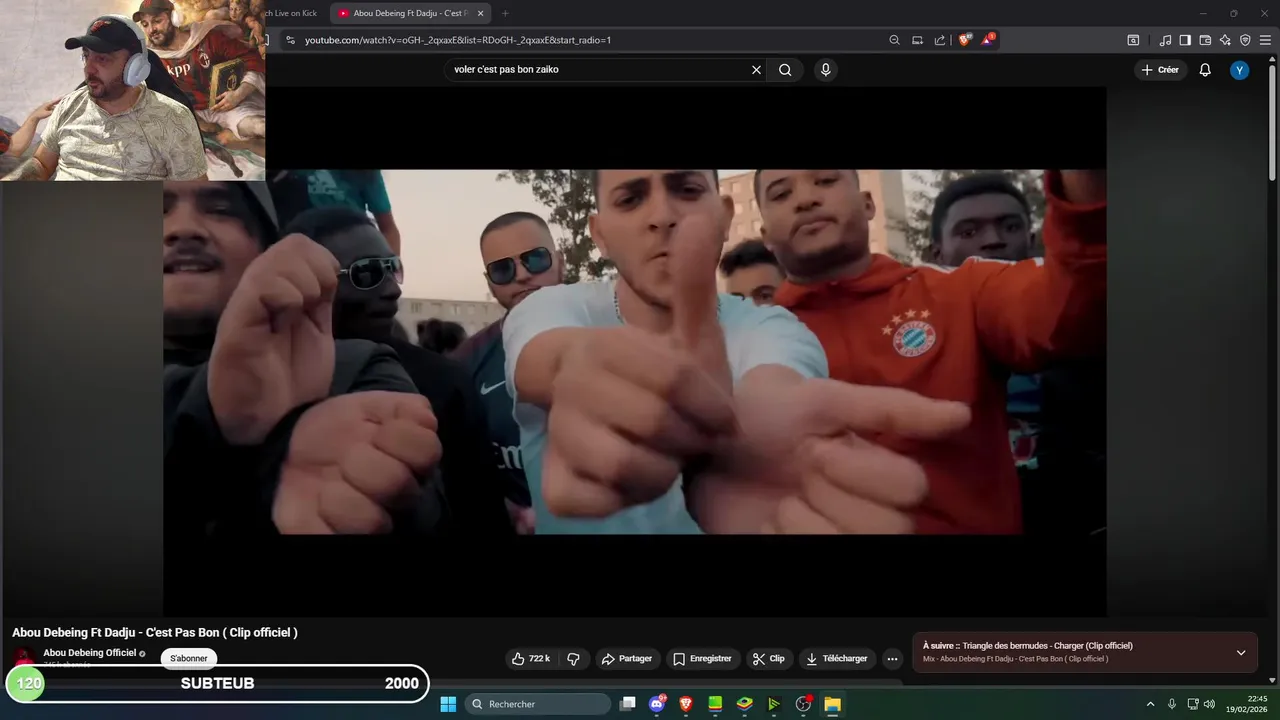
Task: Click the Créer button
Action: 1160,70
